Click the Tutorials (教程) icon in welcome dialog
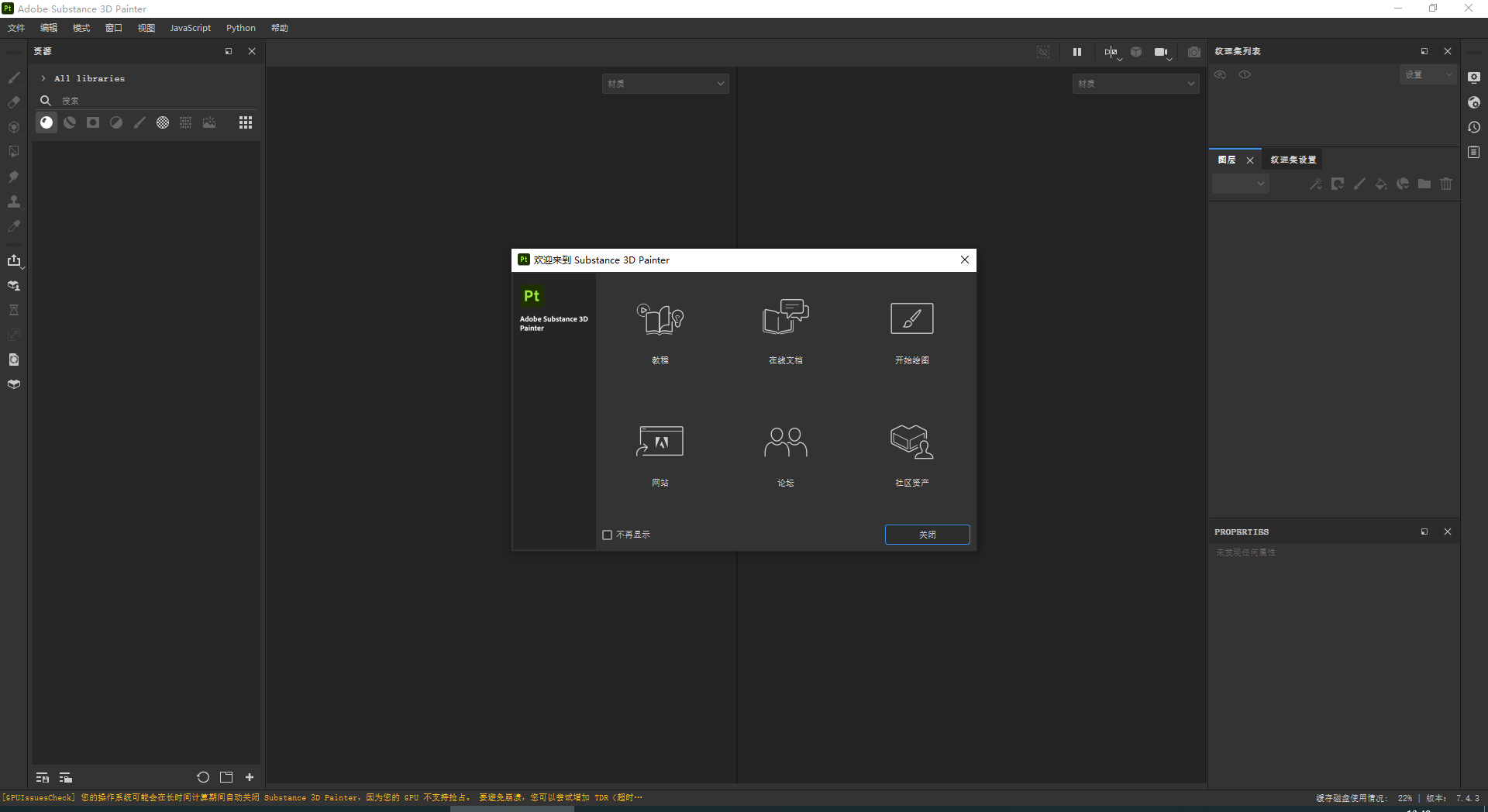The height and width of the screenshot is (812, 1488). (x=660, y=318)
